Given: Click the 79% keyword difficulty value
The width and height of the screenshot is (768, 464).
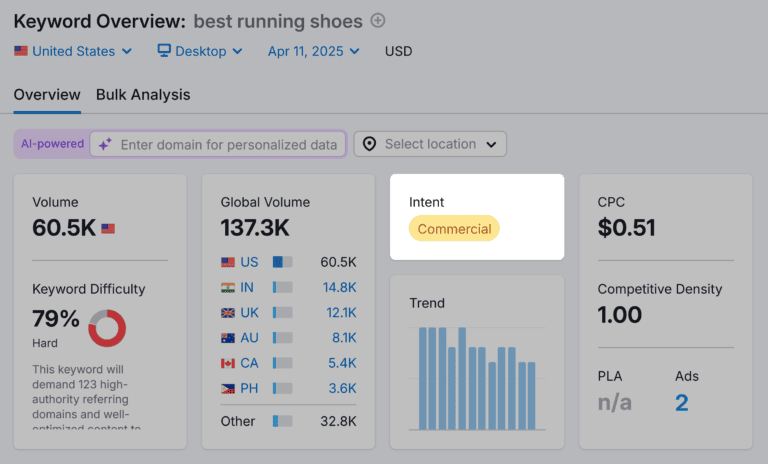Looking at the screenshot, I should [x=56, y=318].
